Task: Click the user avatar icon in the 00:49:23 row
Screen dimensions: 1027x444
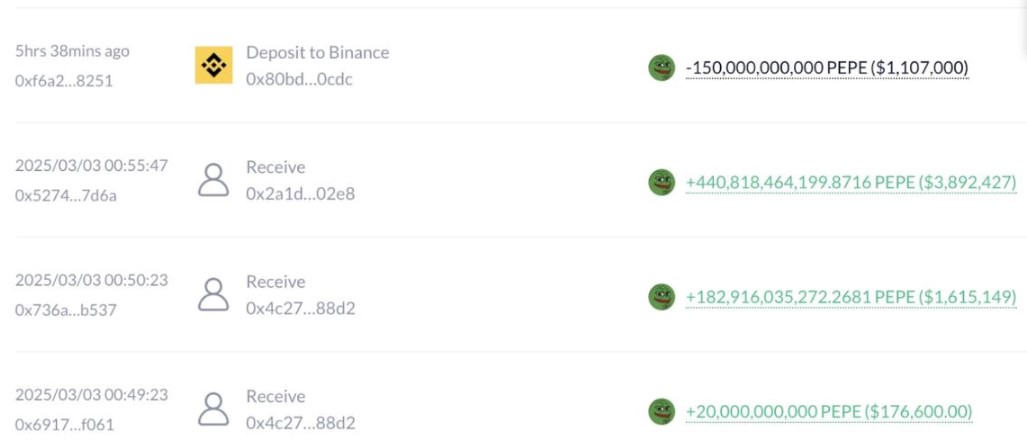Action: 214,409
